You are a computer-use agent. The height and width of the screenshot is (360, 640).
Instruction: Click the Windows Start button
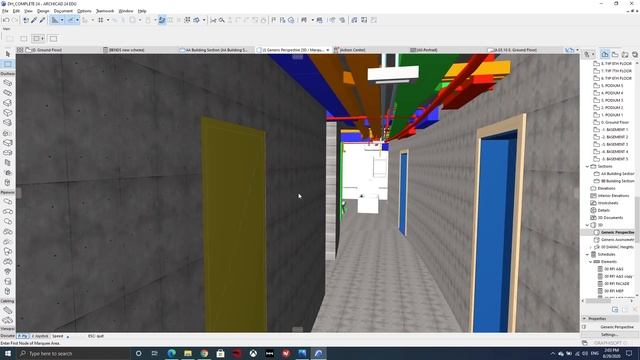tap(8, 353)
